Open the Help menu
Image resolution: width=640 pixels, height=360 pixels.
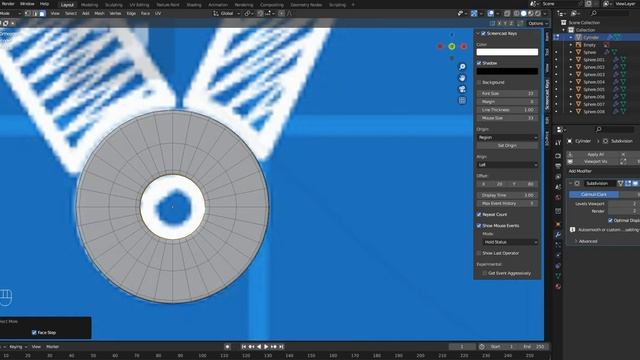44,4
